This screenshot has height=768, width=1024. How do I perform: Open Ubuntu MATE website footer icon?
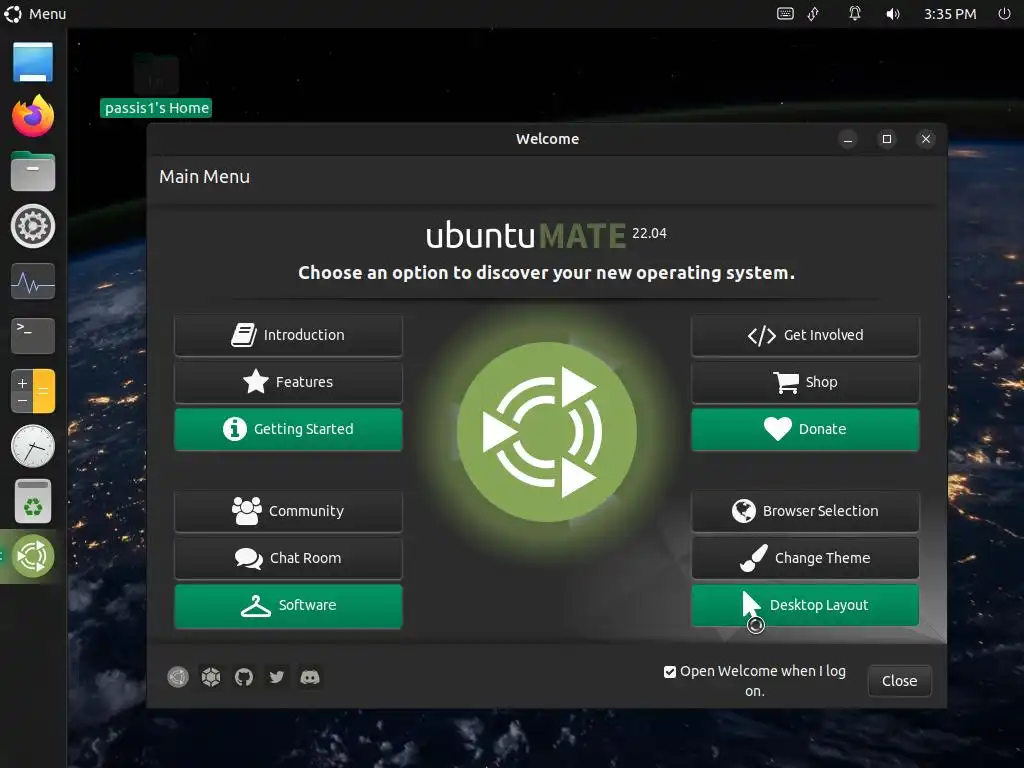coord(178,677)
